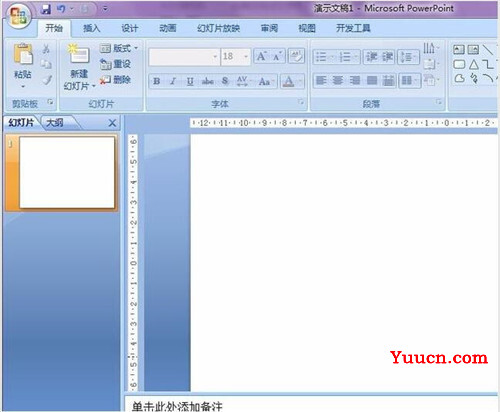This screenshot has height=412, width=500.
Task: Switch to the 动画 Animations tab
Action: pyautogui.click(x=167, y=28)
